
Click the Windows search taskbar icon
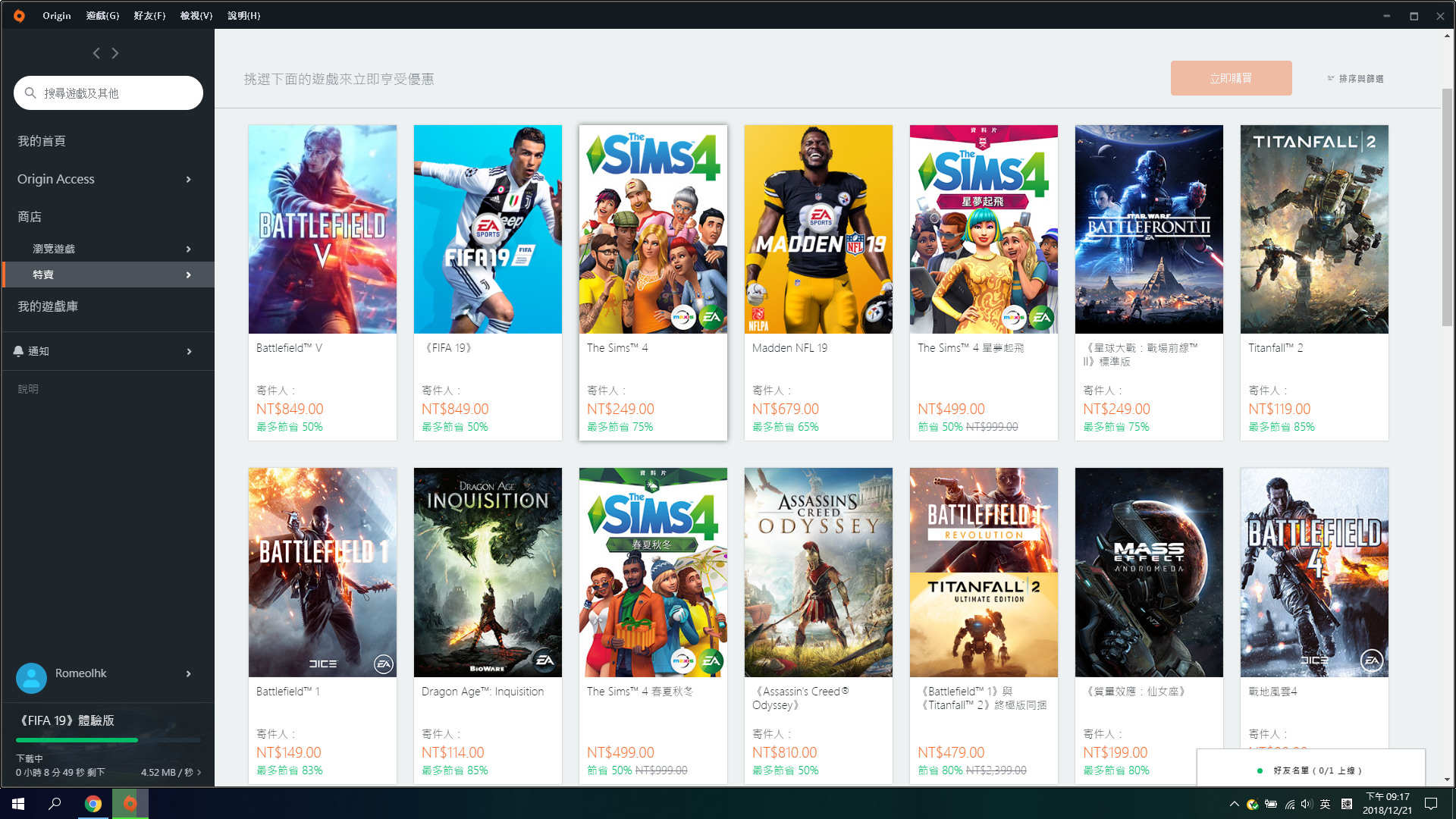(55, 804)
